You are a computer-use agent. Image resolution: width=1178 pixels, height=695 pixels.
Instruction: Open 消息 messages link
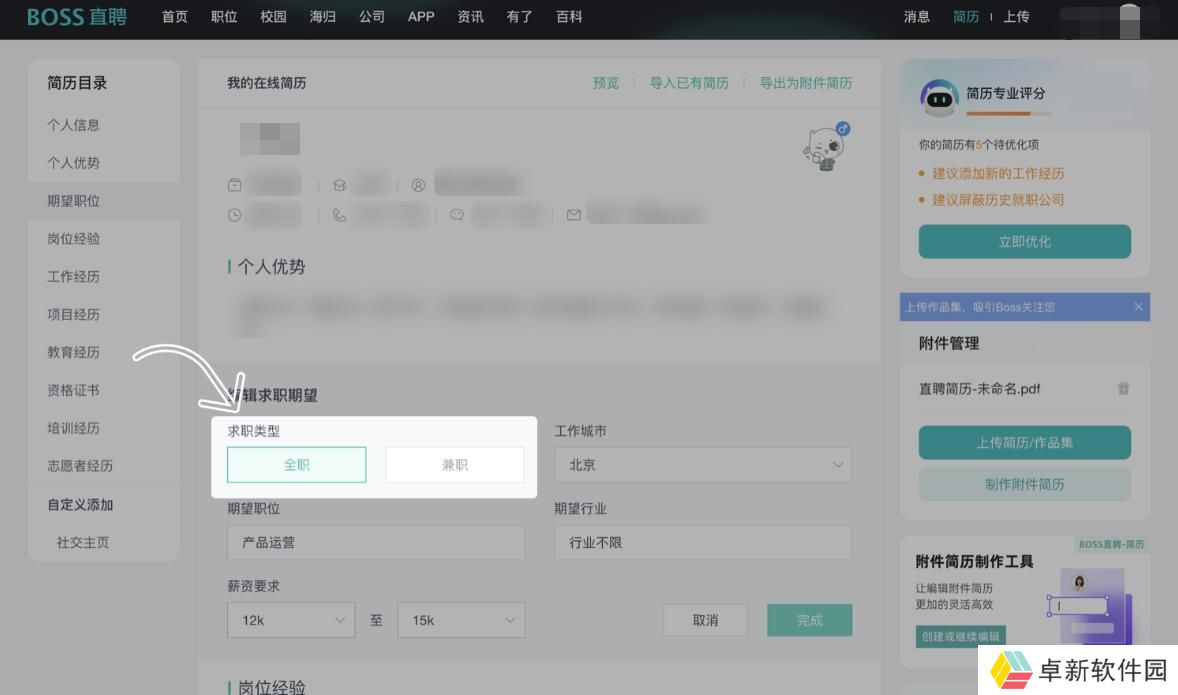(917, 17)
